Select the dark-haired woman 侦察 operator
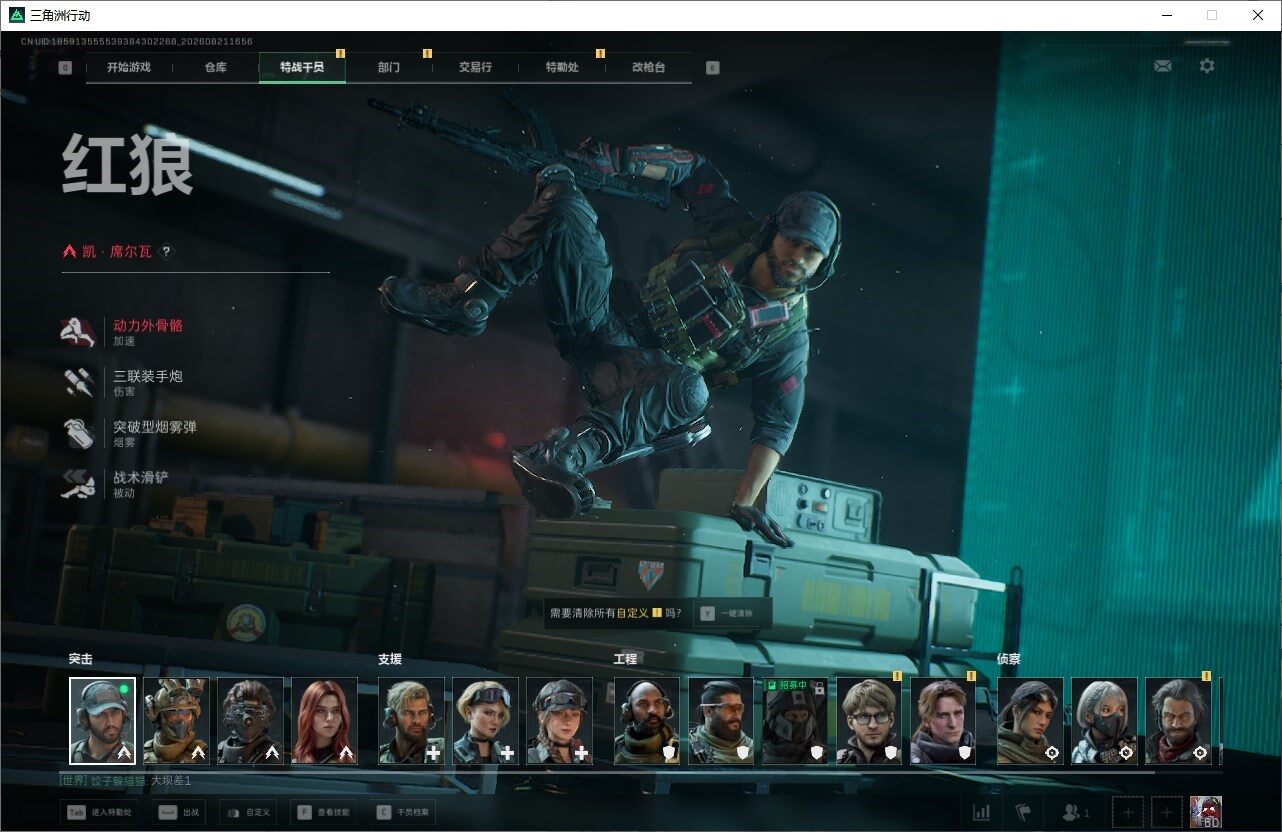Viewport: 1282px width, 832px height. click(x=1030, y=721)
